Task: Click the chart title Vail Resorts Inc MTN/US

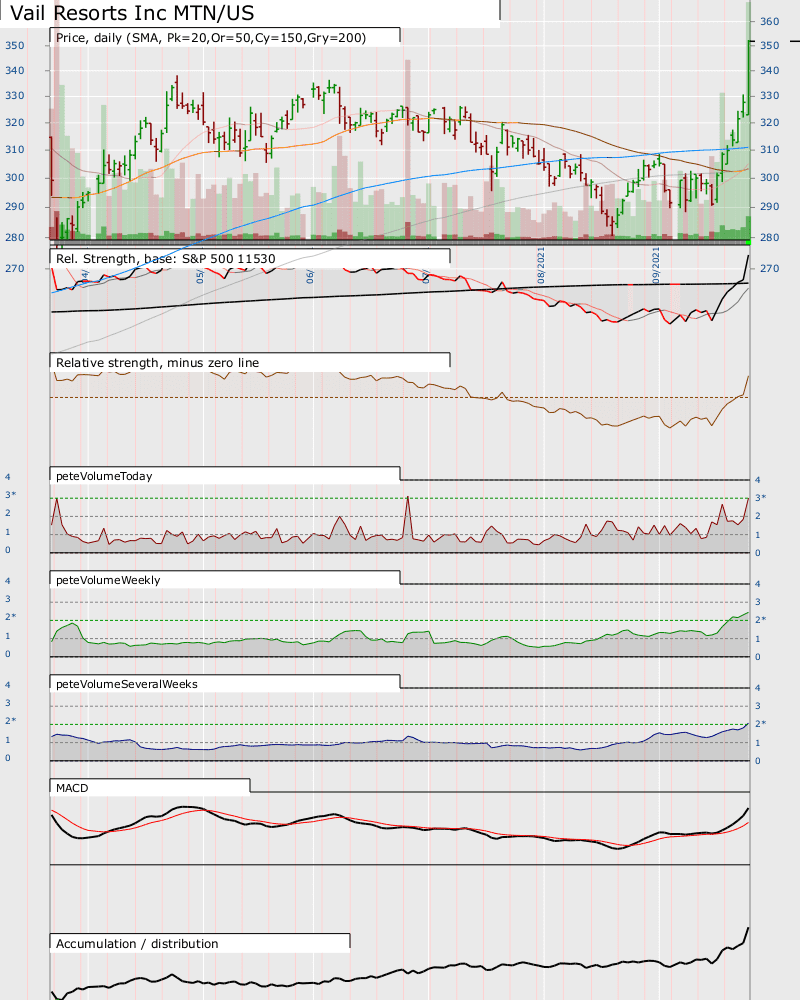Action: [132, 13]
